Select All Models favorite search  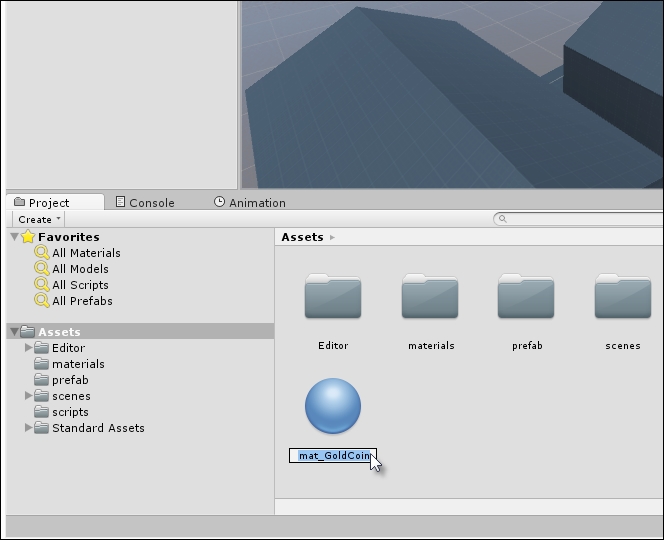(x=80, y=269)
